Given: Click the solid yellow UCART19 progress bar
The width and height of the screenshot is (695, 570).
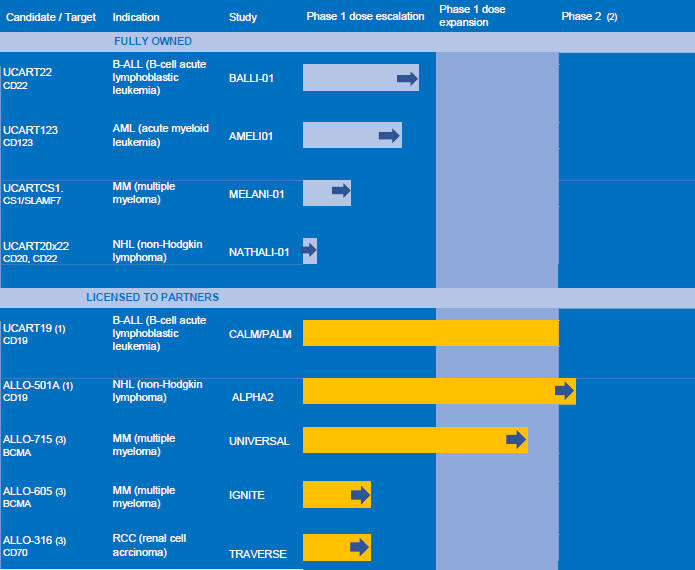Looking at the screenshot, I should coord(430,333).
